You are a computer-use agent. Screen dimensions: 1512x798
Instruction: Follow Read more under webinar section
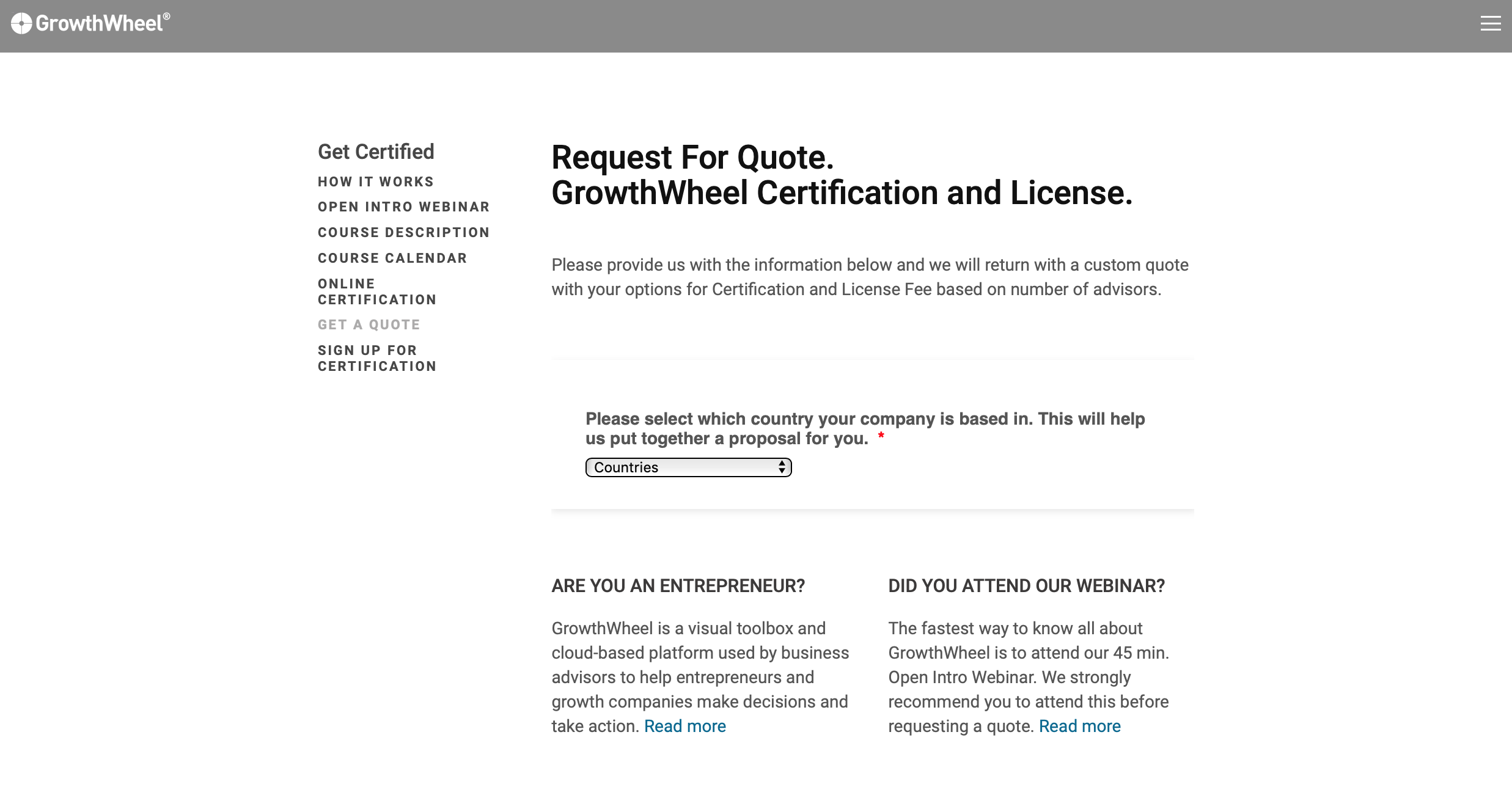point(1079,726)
